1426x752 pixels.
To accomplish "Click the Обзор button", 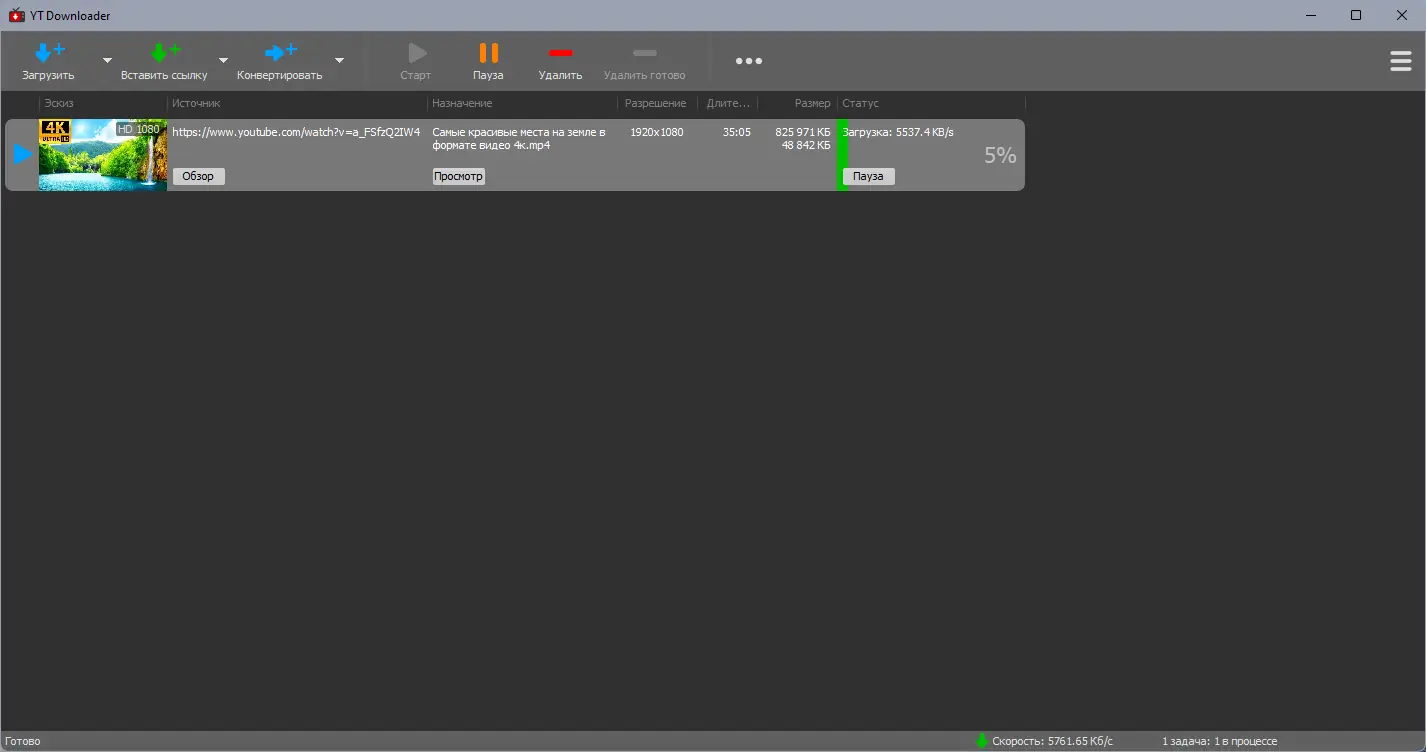I will (x=197, y=176).
